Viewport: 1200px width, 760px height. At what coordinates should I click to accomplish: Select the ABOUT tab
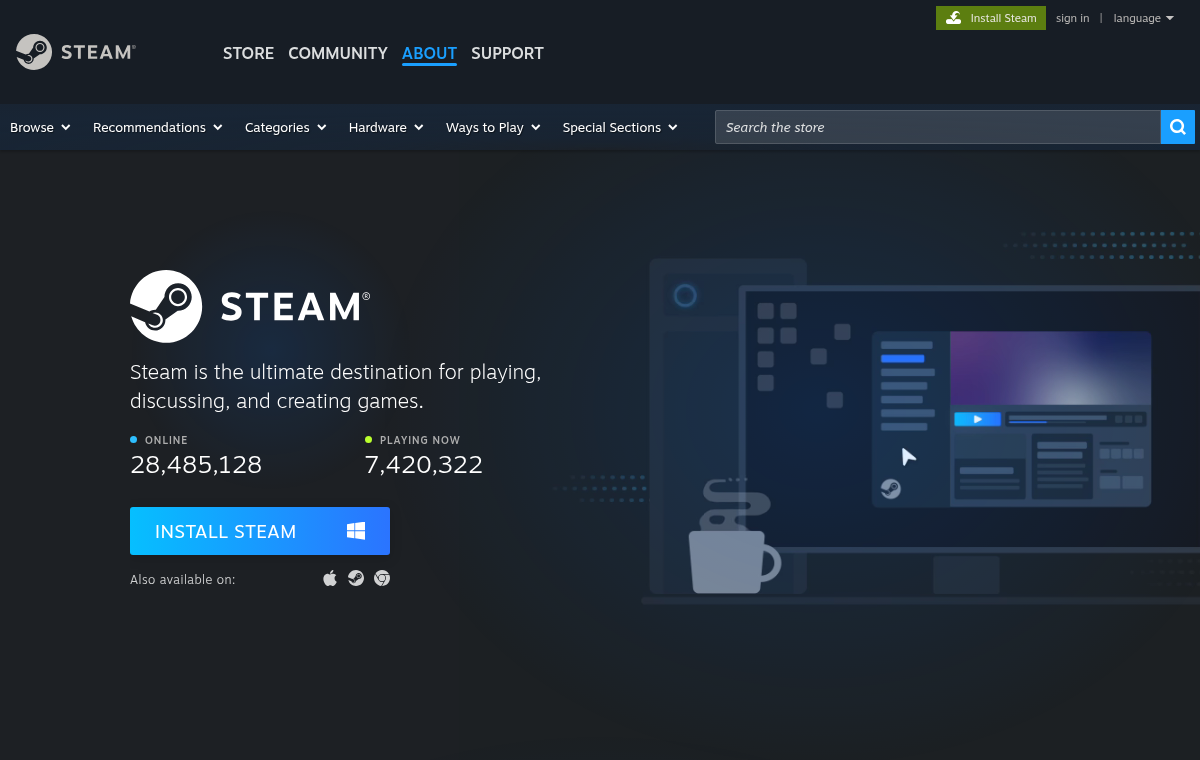pyautogui.click(x=429, y=53)
